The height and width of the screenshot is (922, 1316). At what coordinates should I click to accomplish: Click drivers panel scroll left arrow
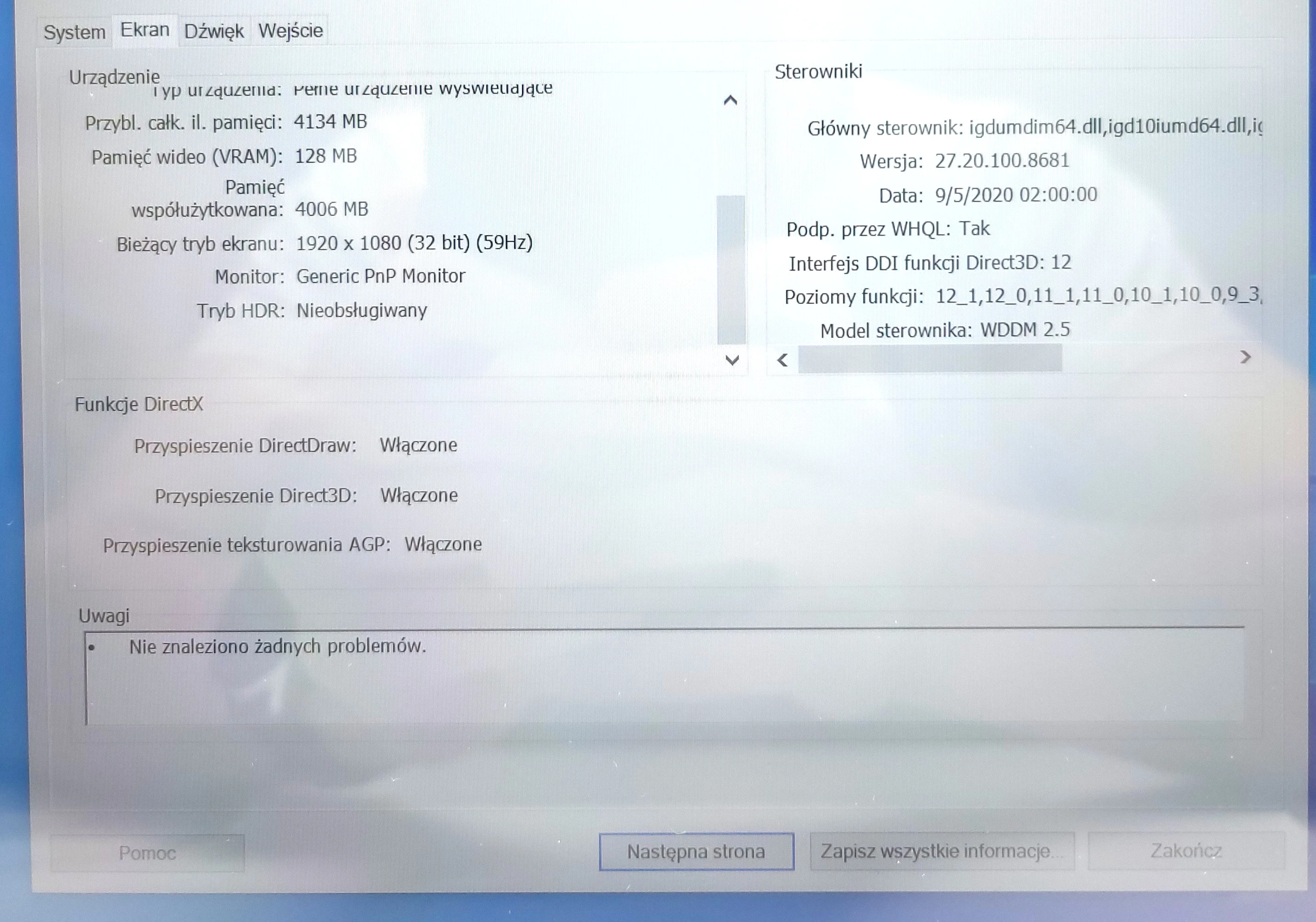[x=782, y=360]
